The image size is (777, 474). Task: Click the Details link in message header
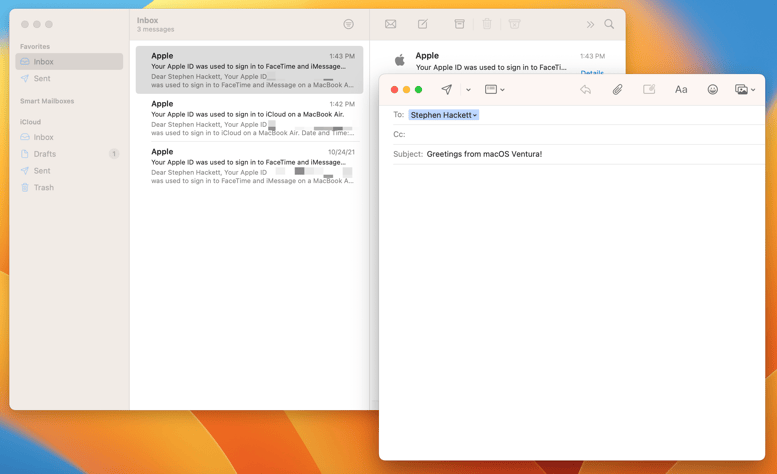pyautogui.click(x=592, y=72)
